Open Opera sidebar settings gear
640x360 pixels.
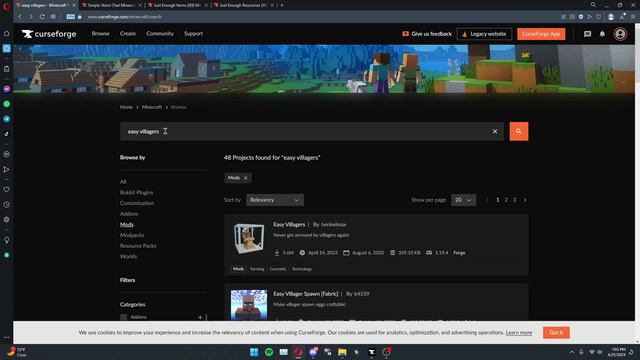click(7, 220)
